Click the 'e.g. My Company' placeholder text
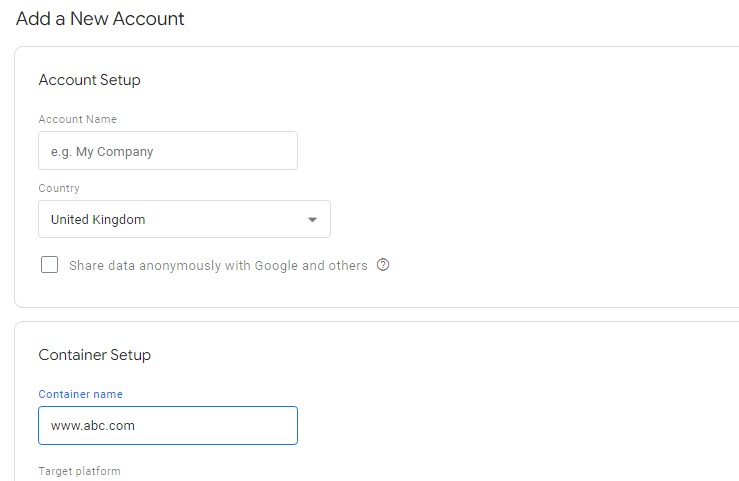Viewport: 739px width, 481px height. (x=102, y=152)
